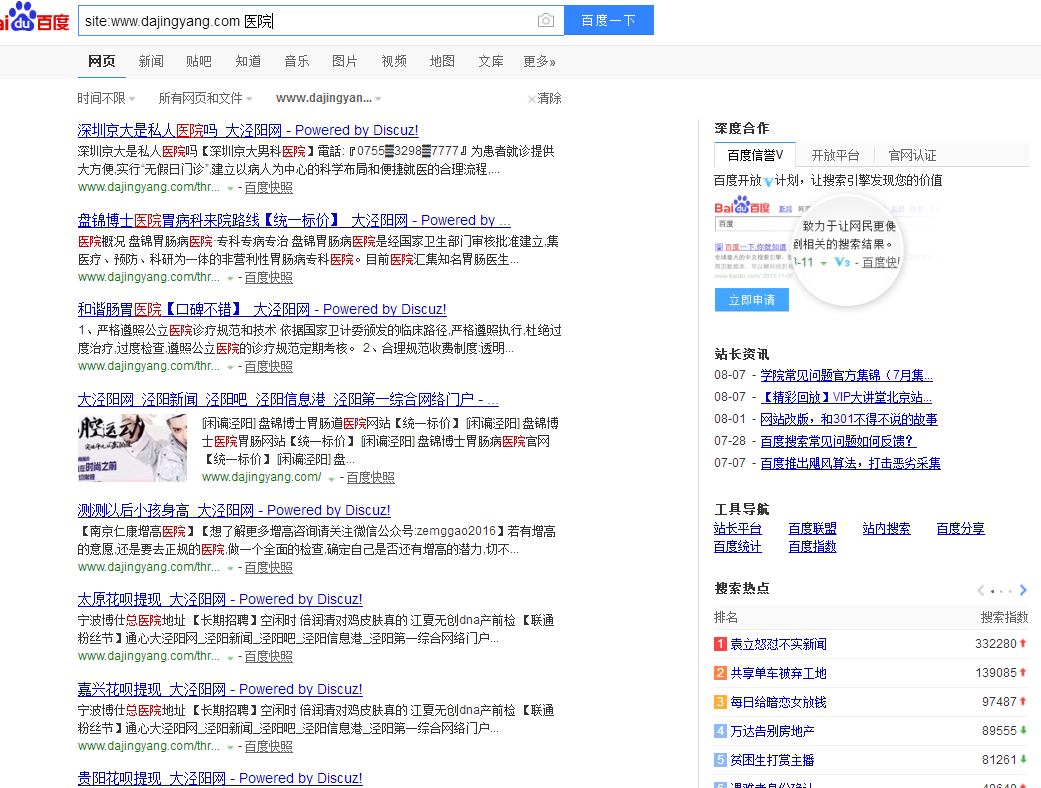Click the right arrow in 搜索热点 carousel
Viewport: 1041px width, 788px height.
(x=1023, y=589)
